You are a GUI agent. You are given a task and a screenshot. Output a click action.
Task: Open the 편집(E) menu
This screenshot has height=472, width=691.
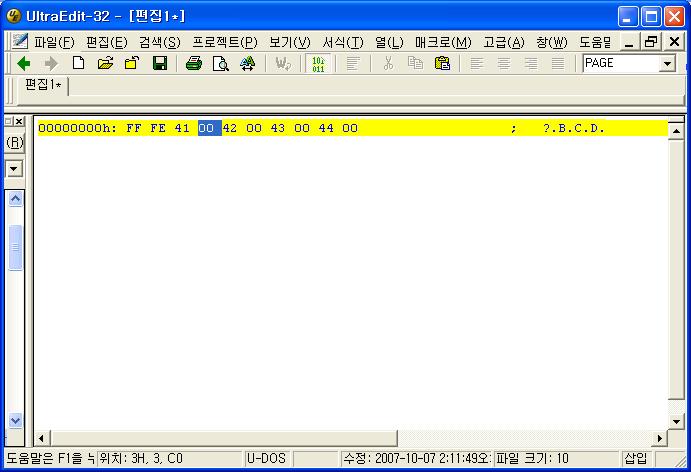point(107,42)
